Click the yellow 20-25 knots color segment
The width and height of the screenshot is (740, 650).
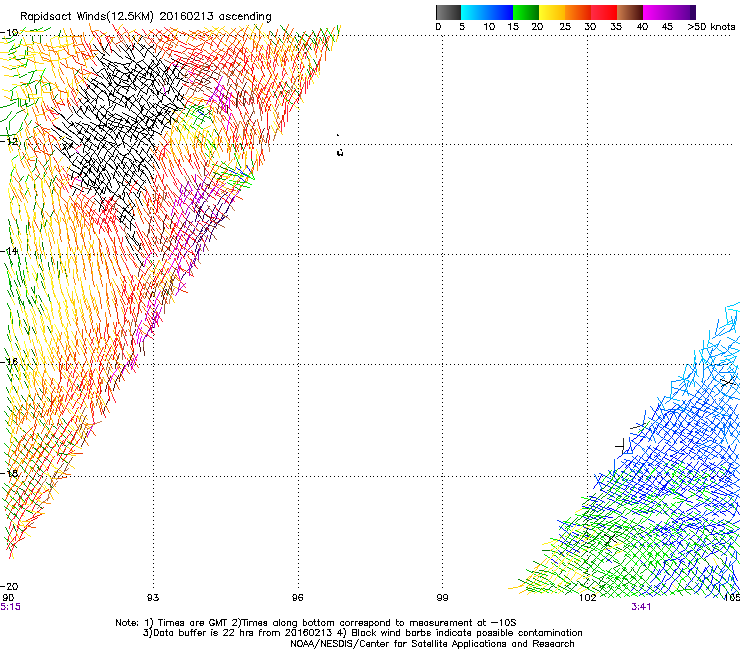tap(552, 12)
